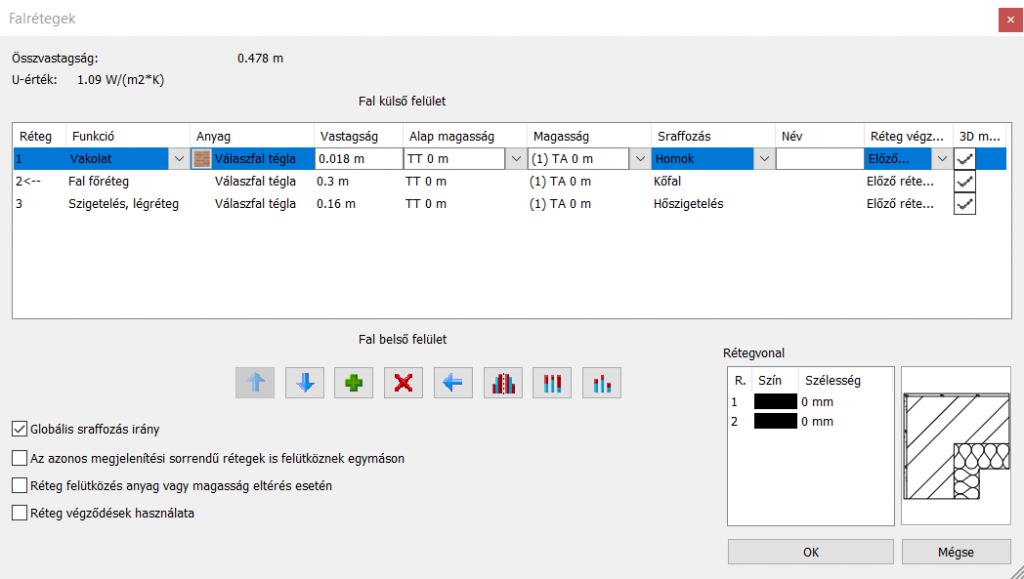Image resolution: width=1024 pixels, height=579 pixels.
Task: Click black color swatch for rétegvonal 1
Action: click(775, 401)
